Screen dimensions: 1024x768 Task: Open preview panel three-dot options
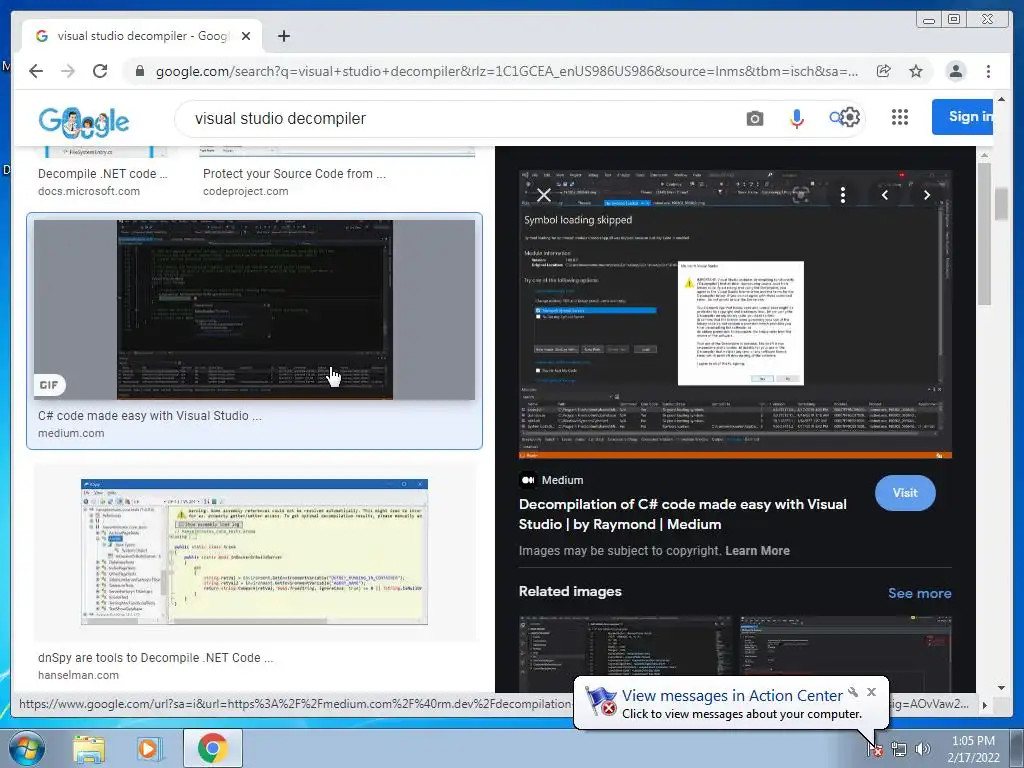coord(843,195)
